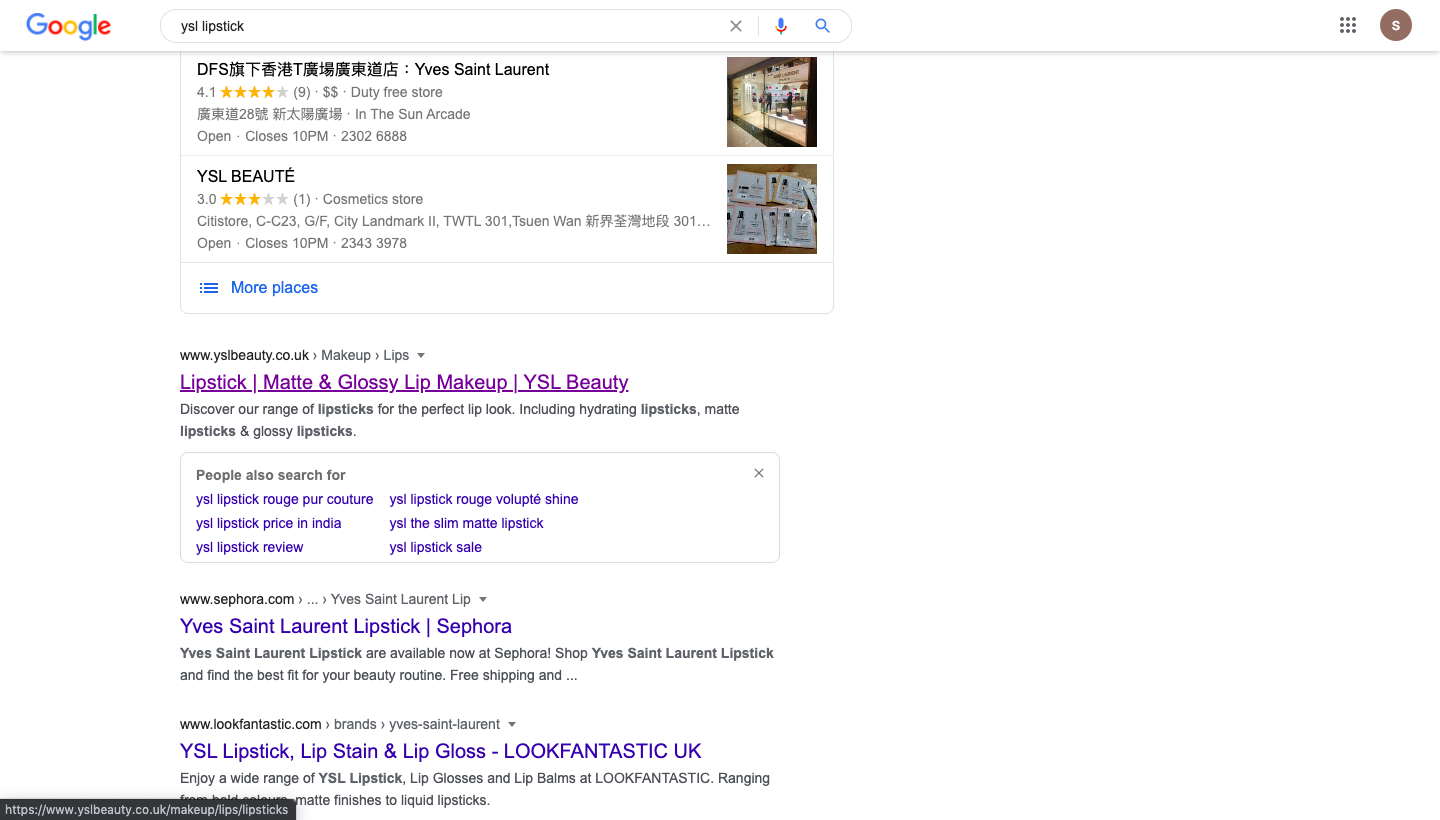Click into the ysl lipstick search field
Screen dimensions: 1440x820
pyautogui.click(x=446, y=26)
